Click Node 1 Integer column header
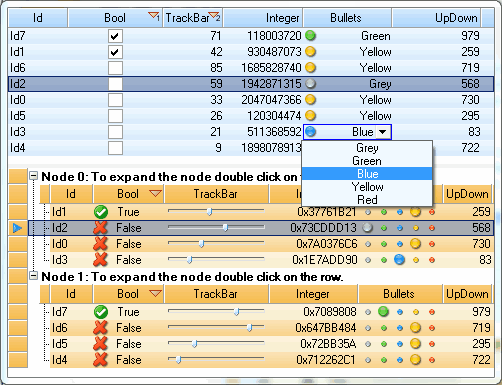Viewport: 502px width, 385px height. [x=313, y=294]
